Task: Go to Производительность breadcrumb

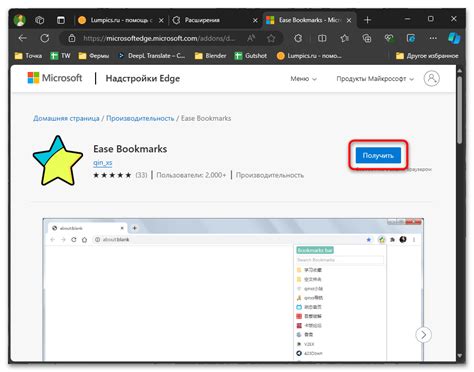Action: (x=140, y=118)
